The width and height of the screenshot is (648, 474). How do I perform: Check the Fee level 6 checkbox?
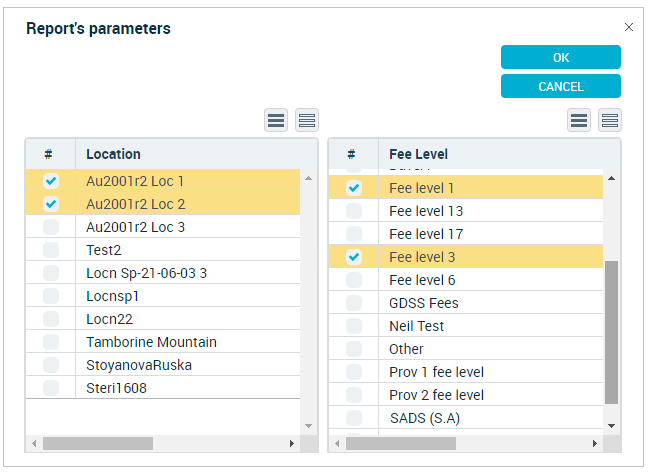click(x=354, y=280)
